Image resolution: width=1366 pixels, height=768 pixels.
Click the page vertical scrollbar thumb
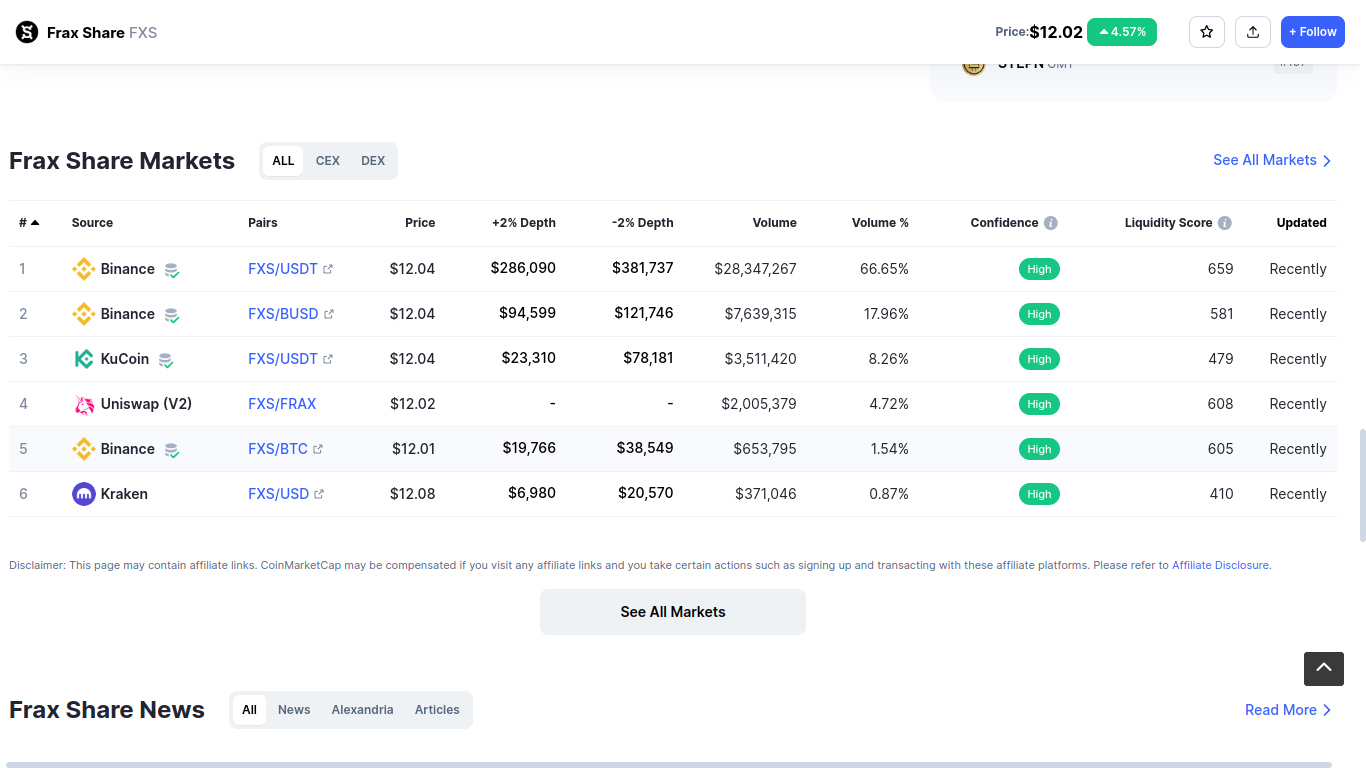click(1361, 486)
